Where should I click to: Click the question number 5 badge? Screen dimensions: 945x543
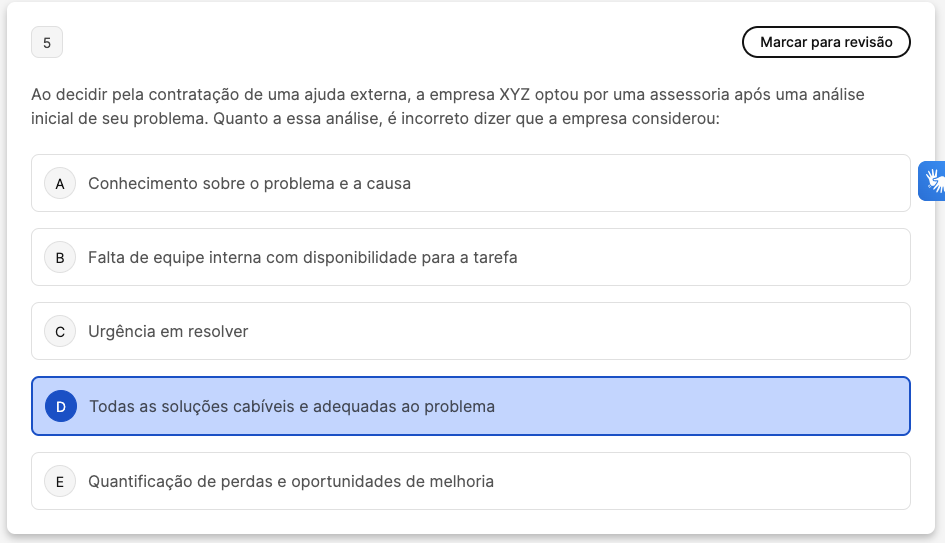[x=47, y=43]
